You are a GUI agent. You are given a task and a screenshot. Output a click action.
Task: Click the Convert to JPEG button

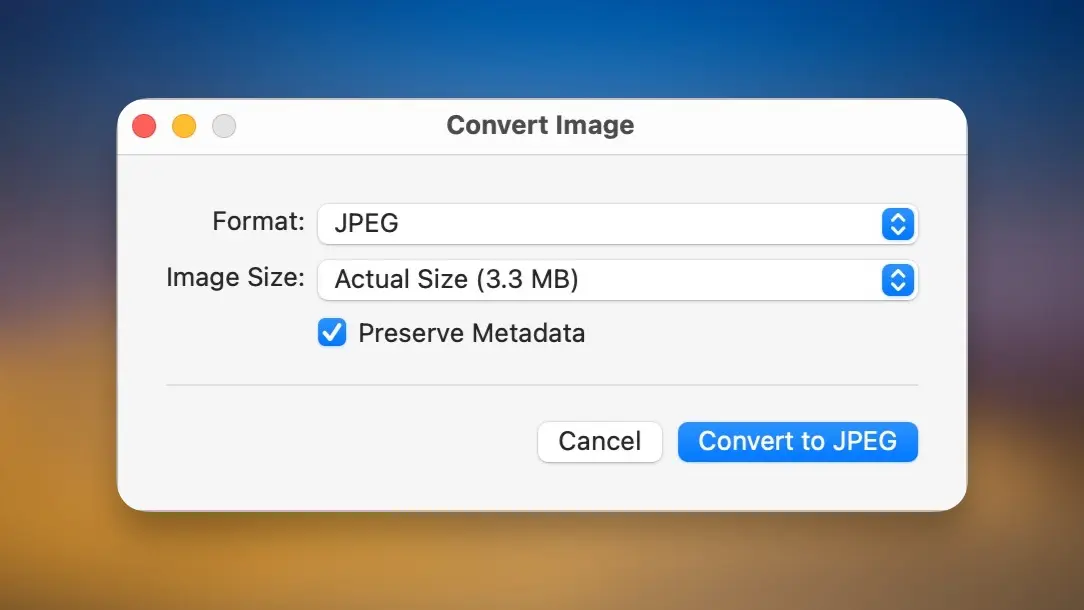click(x=797, y=441)
